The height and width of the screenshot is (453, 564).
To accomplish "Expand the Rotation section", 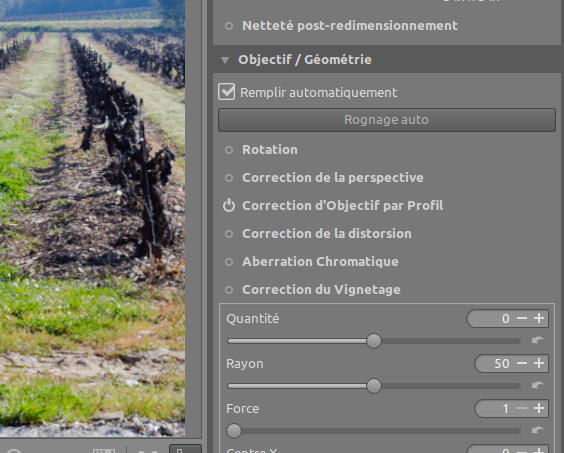I will click(270, 150).
